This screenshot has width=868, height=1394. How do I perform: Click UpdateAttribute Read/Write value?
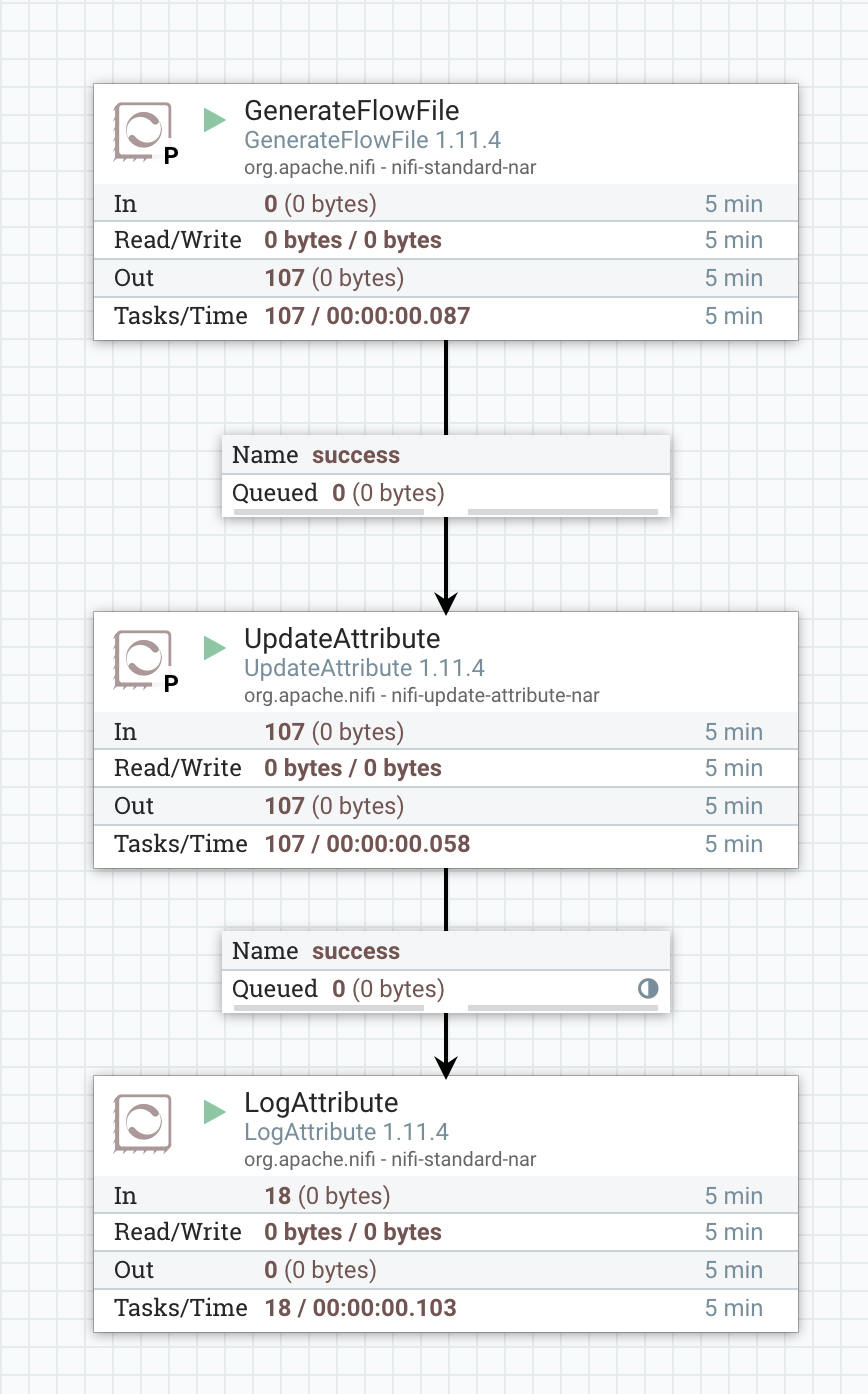click(x=353, y=768)
